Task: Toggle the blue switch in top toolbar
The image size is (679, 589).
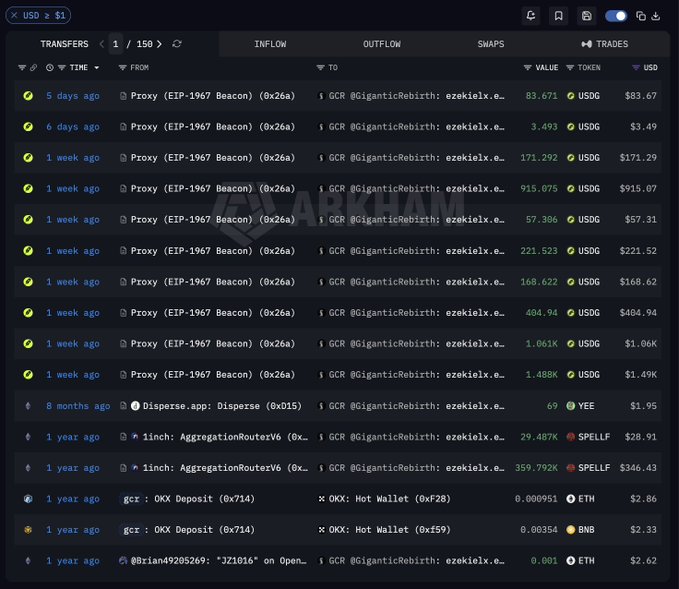Action: coord(616,16)
